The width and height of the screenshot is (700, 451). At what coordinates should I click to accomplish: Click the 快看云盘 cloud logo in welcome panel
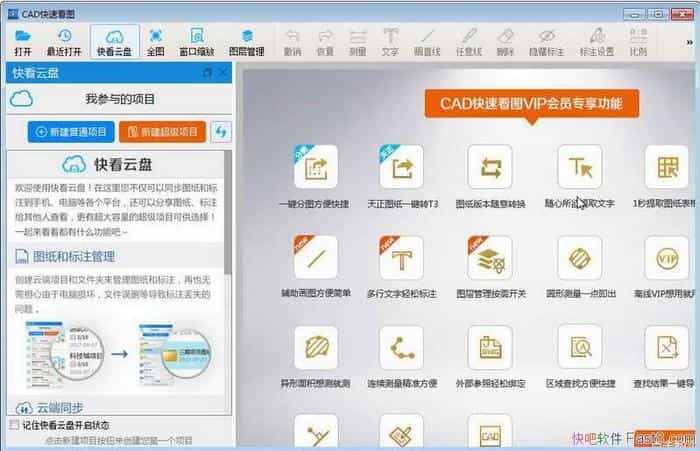(x=74, y=164)
